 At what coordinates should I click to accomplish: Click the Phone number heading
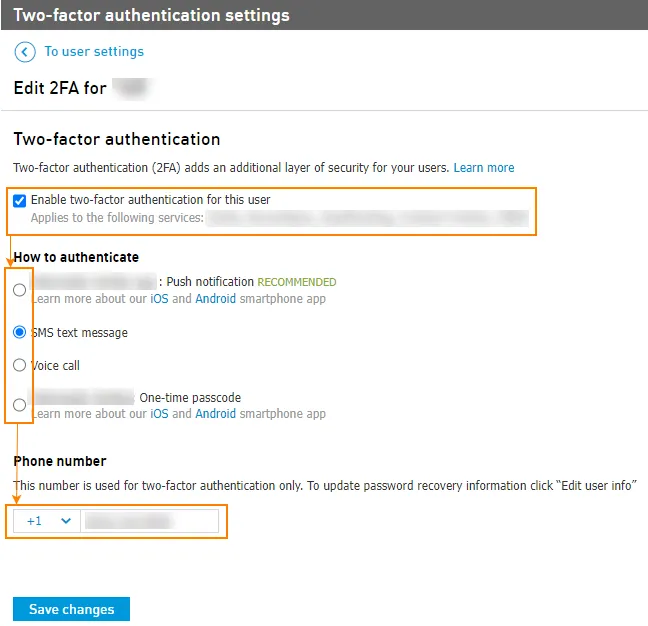(x=60, y=461)
